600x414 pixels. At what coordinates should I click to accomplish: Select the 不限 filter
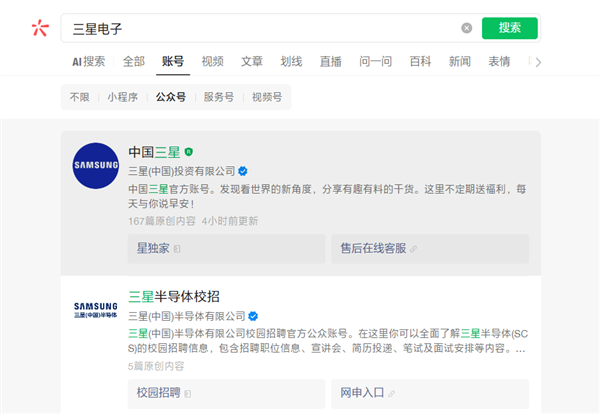80,97
